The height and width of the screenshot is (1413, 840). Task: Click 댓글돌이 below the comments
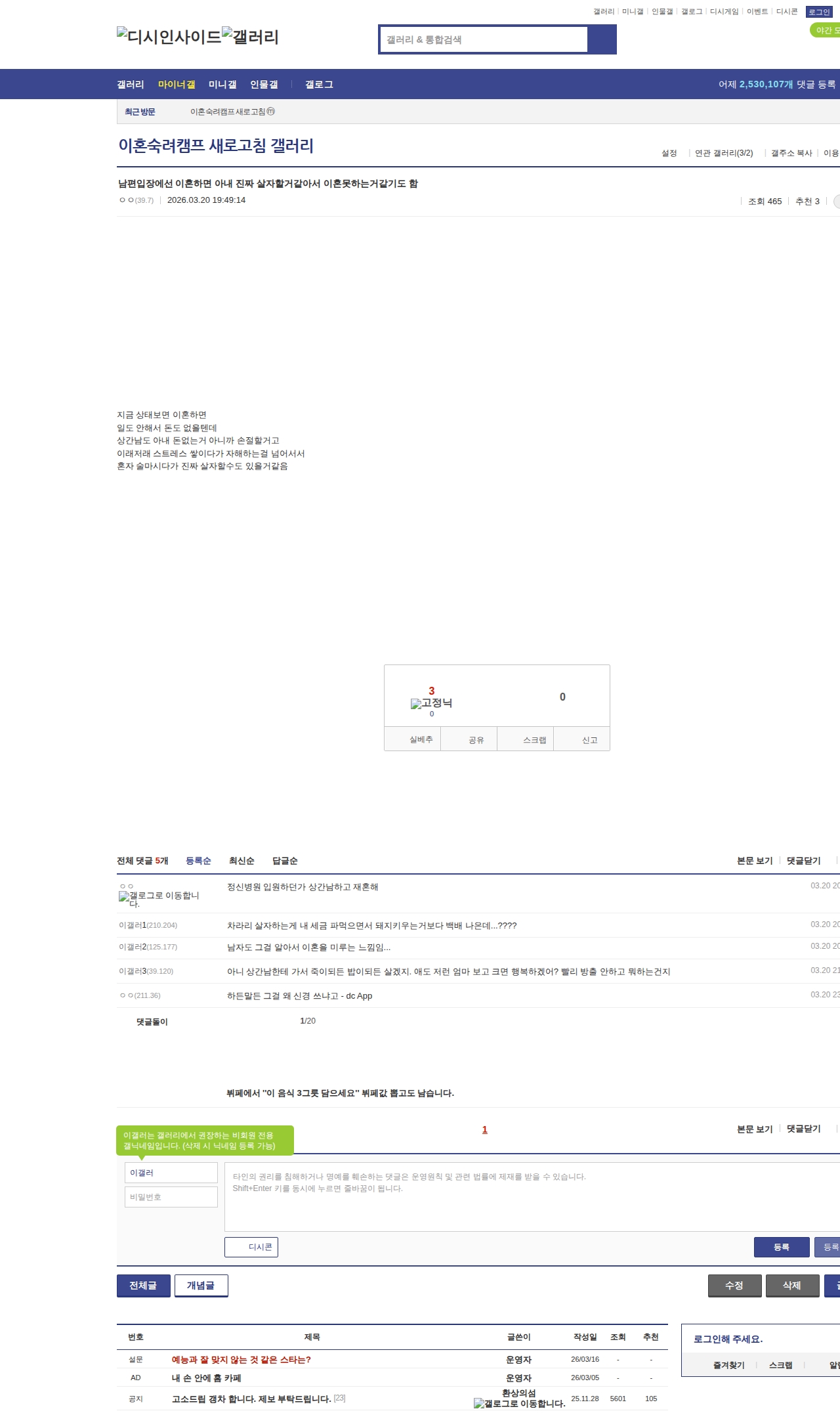(x=152, y=1022)
